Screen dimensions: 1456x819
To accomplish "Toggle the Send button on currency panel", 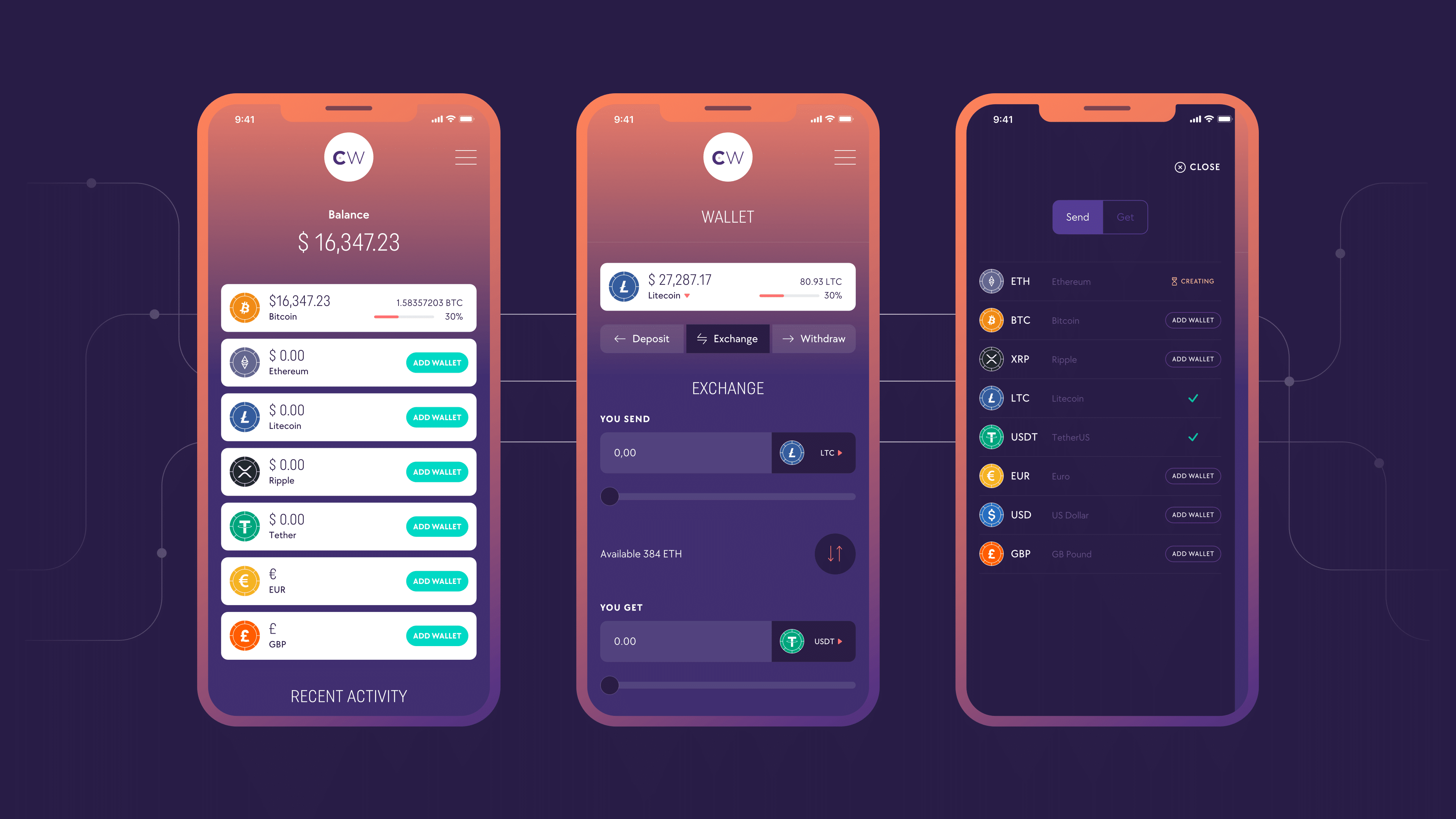I will click(x=1079, y=216).
